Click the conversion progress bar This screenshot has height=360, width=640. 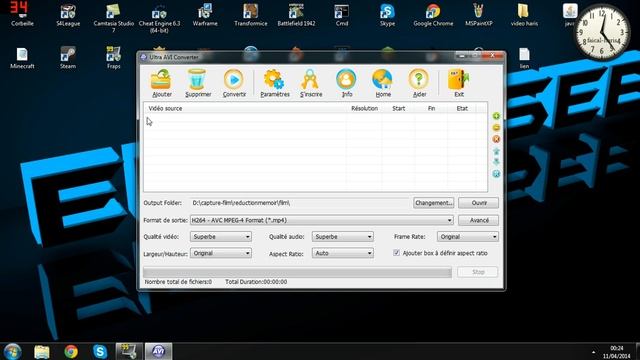[298, 272]
